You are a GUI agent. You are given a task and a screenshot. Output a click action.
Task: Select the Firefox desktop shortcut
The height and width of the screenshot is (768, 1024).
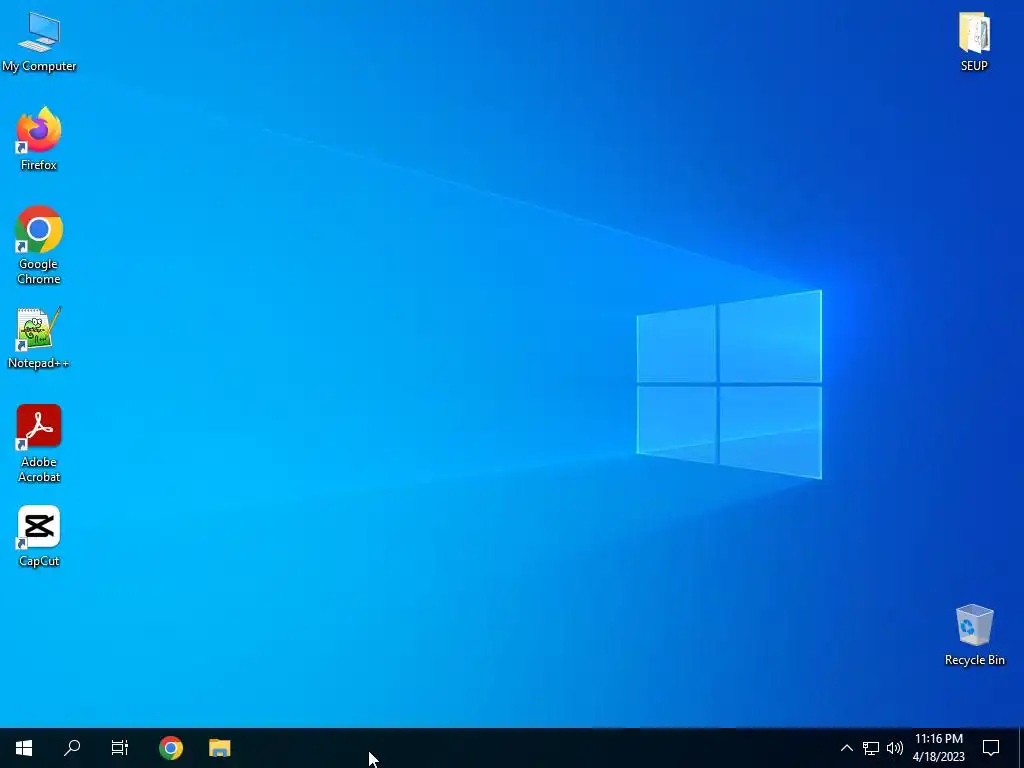[x=39, y=138]
